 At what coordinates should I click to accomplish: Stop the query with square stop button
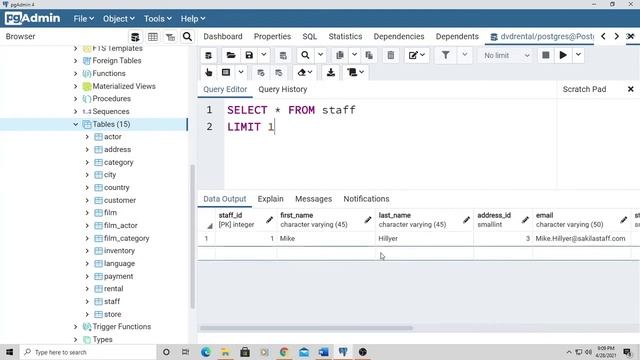546,55
